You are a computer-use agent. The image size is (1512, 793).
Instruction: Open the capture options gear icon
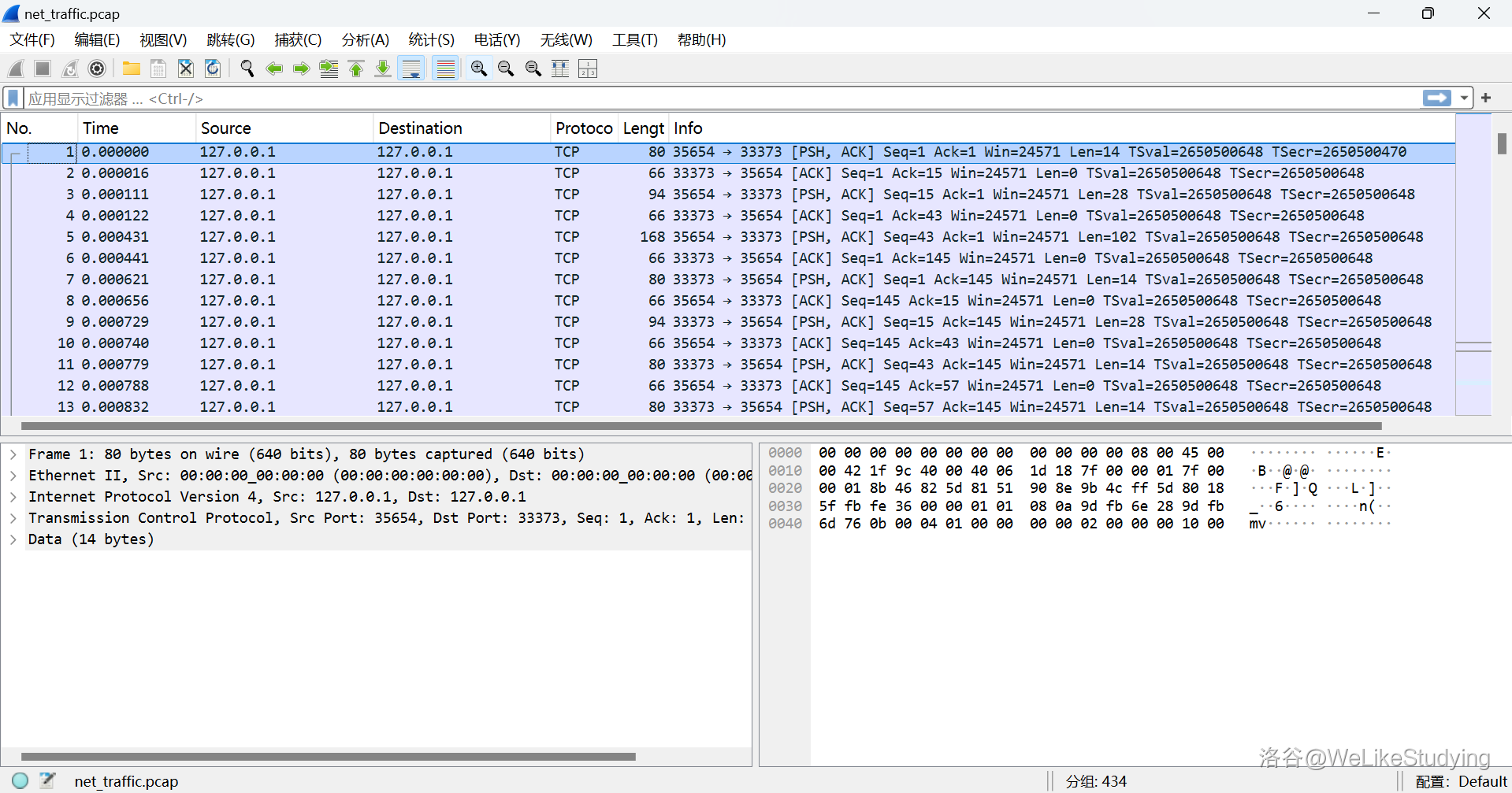click(97, 69)
